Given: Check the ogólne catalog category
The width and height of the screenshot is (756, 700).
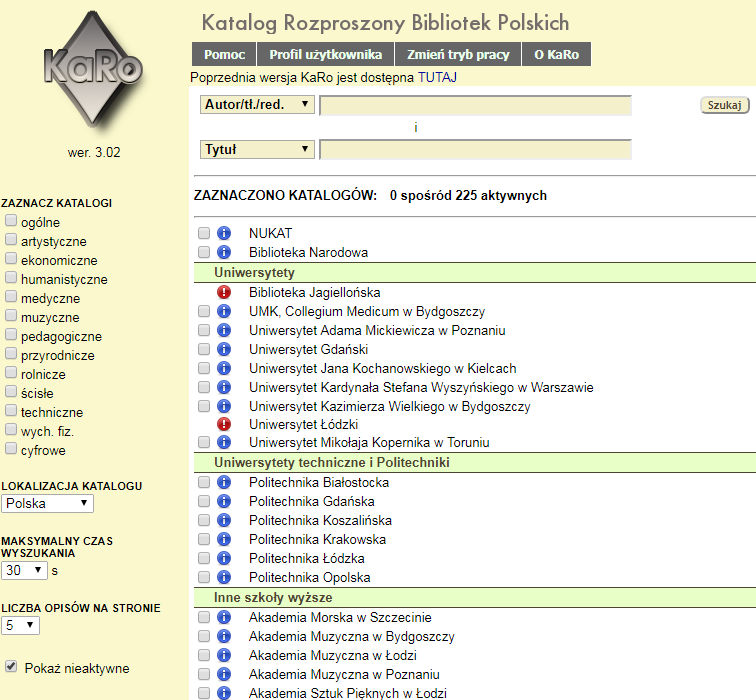Looking at the screenshot, I should [x=11, y=220].
